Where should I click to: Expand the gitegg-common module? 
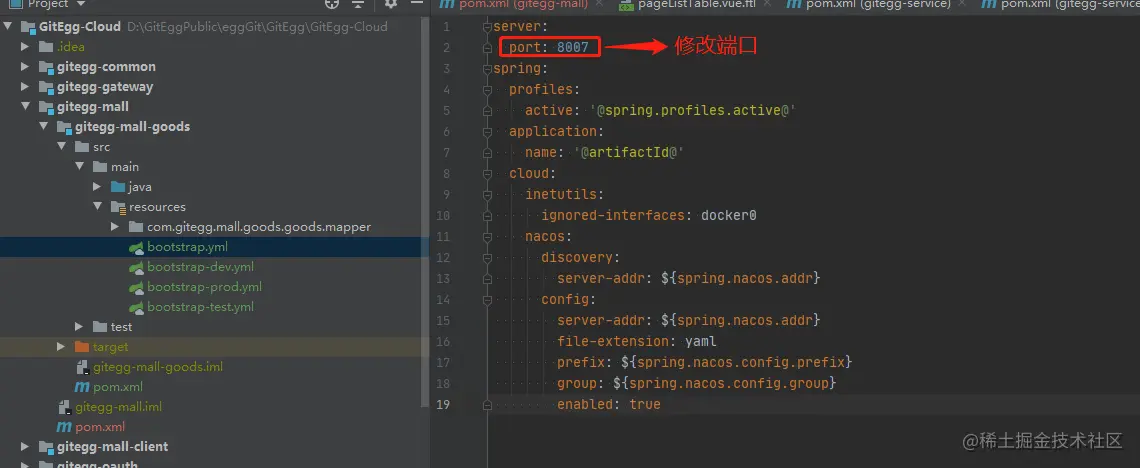25,67
